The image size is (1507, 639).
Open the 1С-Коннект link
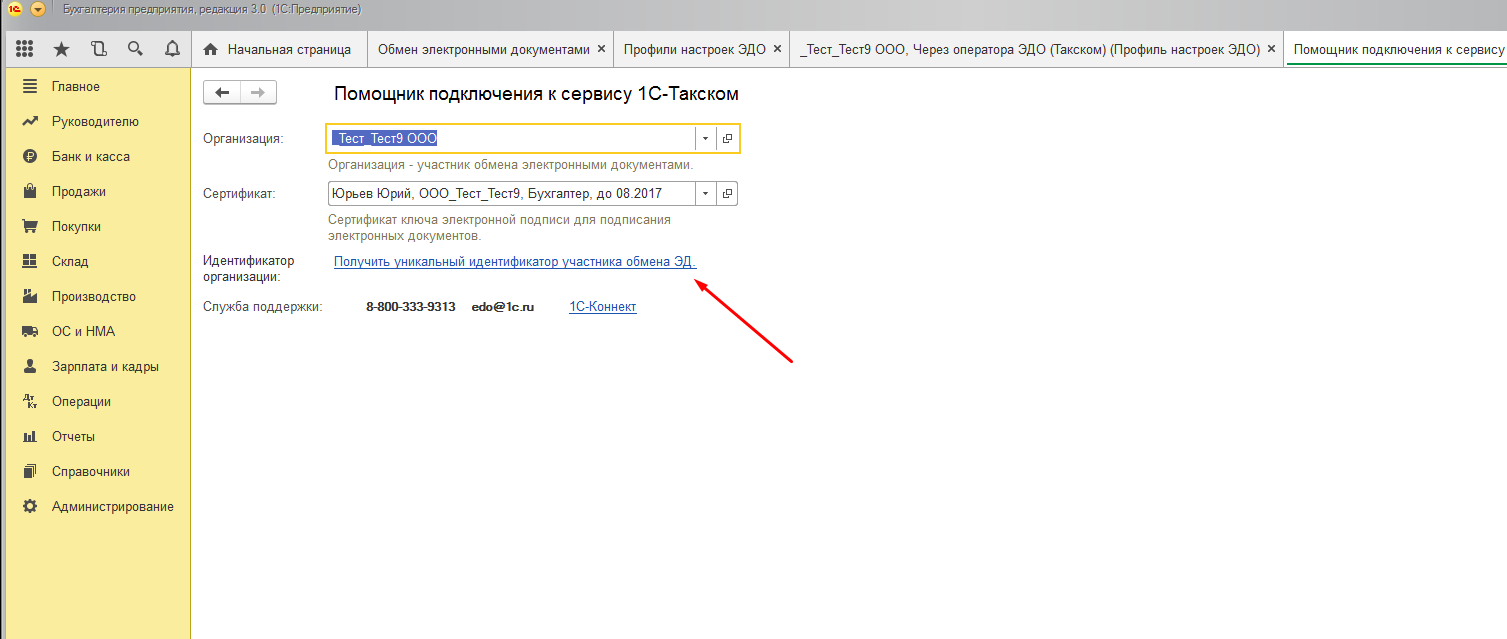click(603, 307)
